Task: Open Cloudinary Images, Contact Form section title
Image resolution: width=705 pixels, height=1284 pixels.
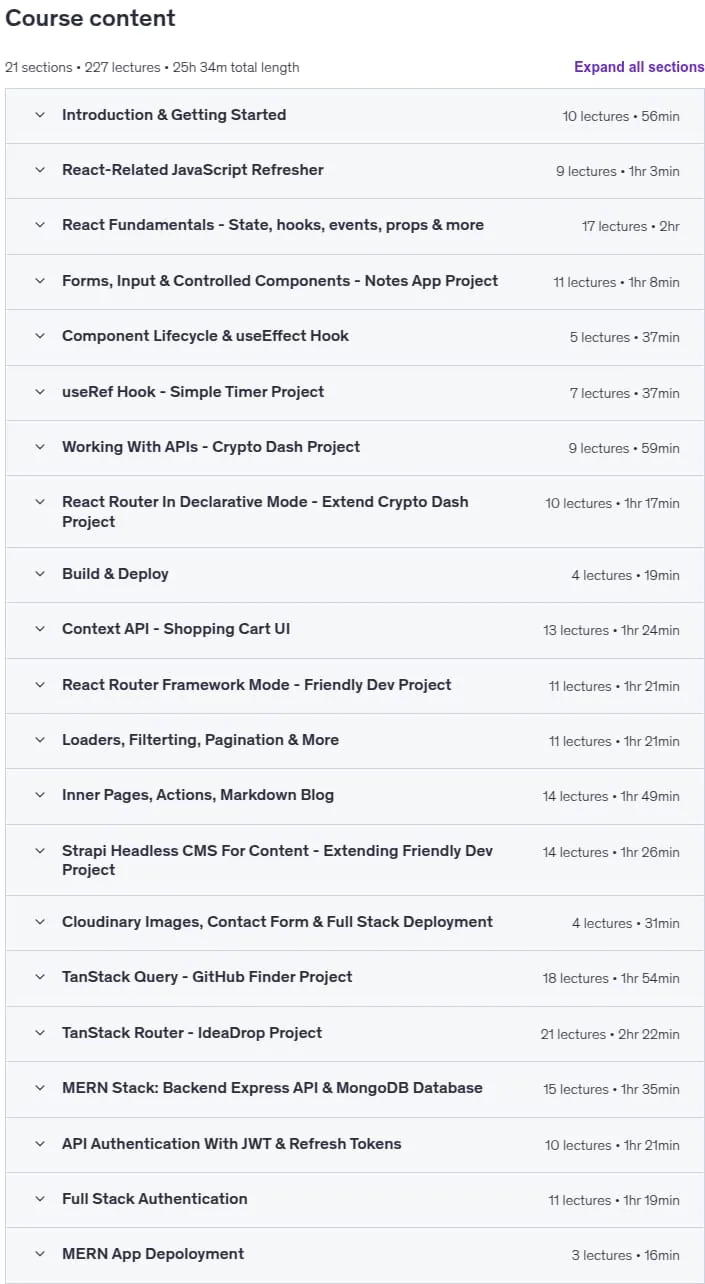Action: tap(277, 922)
